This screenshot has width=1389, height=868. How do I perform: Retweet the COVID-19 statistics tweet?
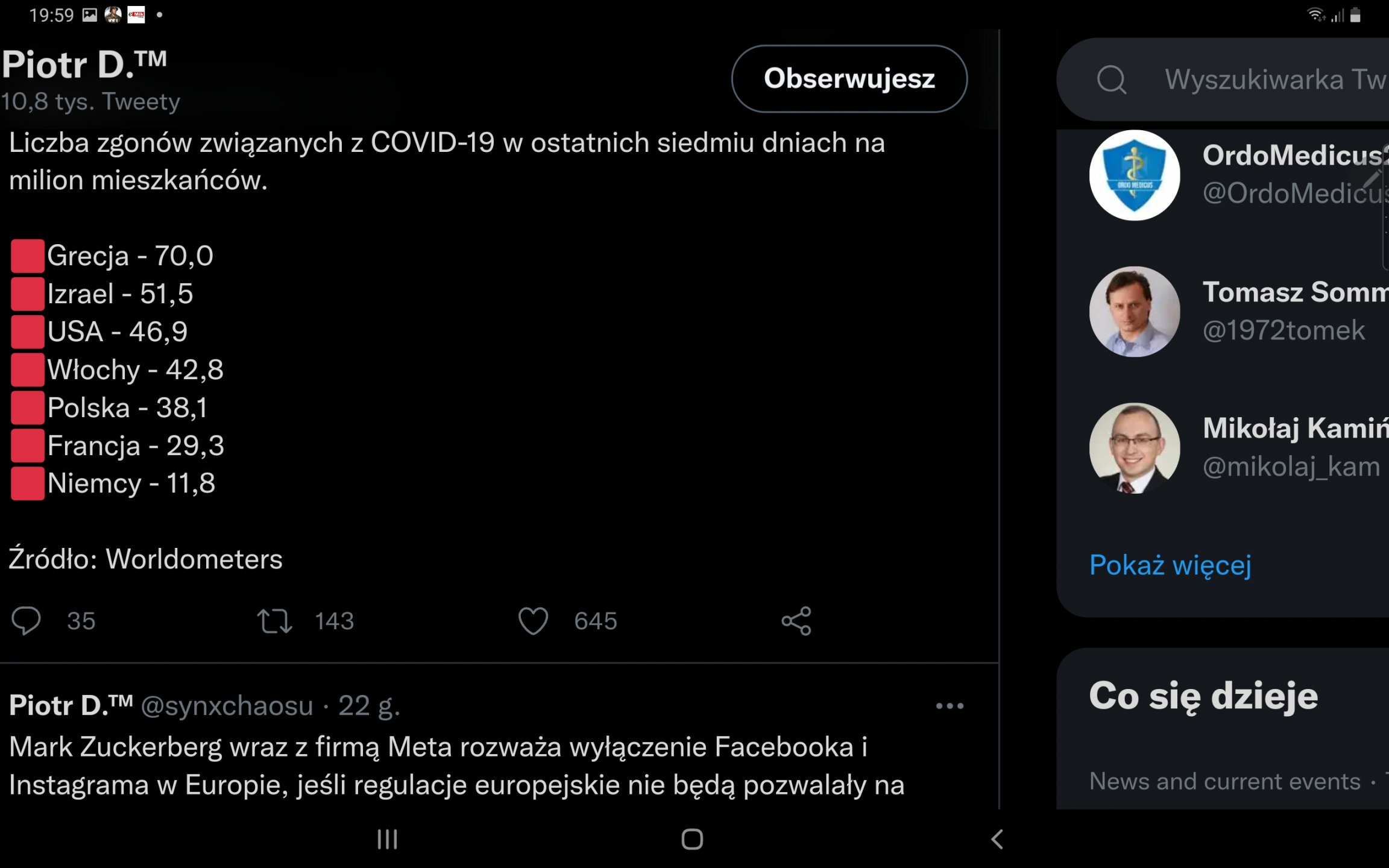coord(275,621)
